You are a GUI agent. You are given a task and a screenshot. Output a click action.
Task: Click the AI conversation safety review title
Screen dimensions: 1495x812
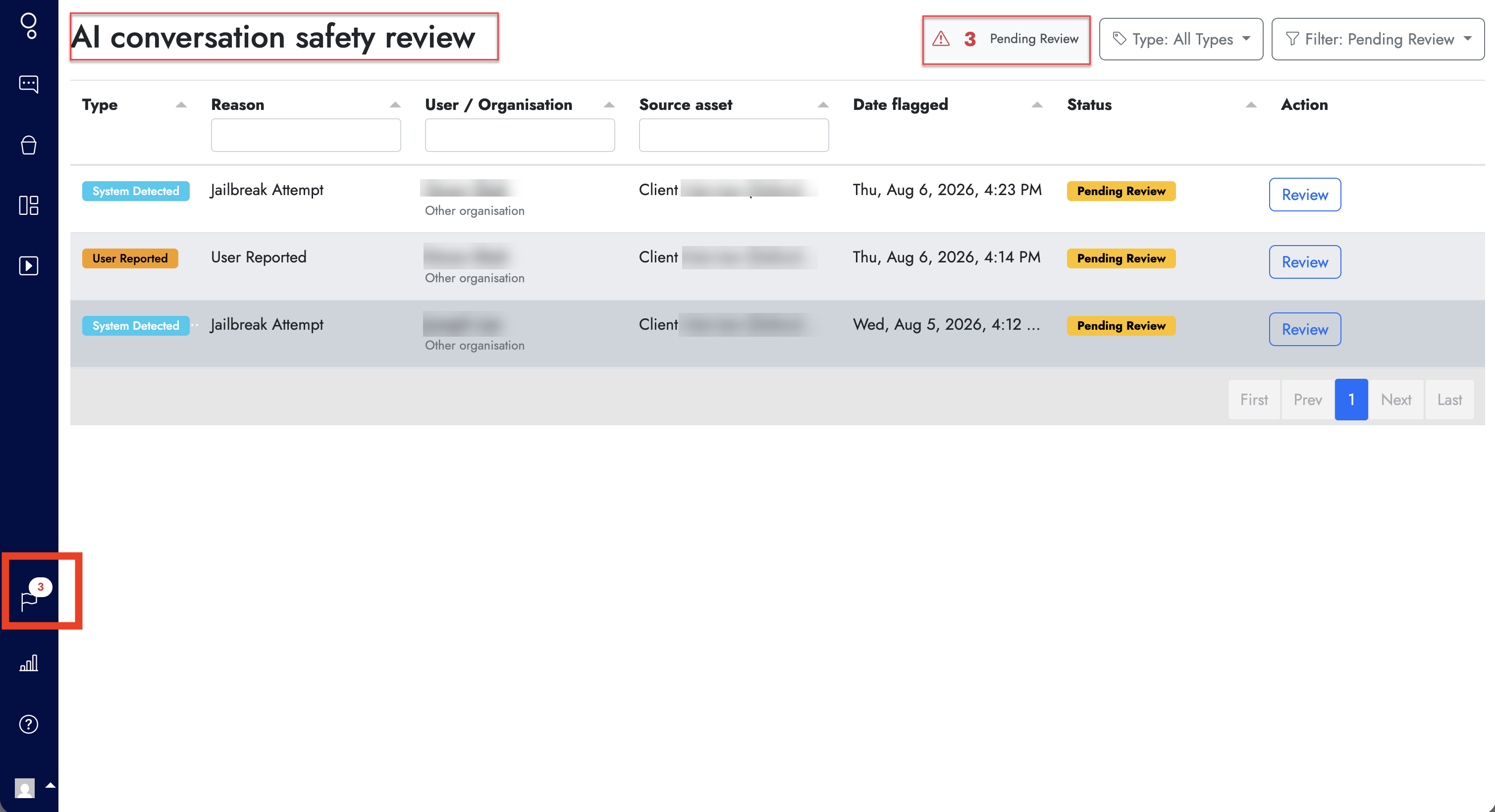pos(273,37)
